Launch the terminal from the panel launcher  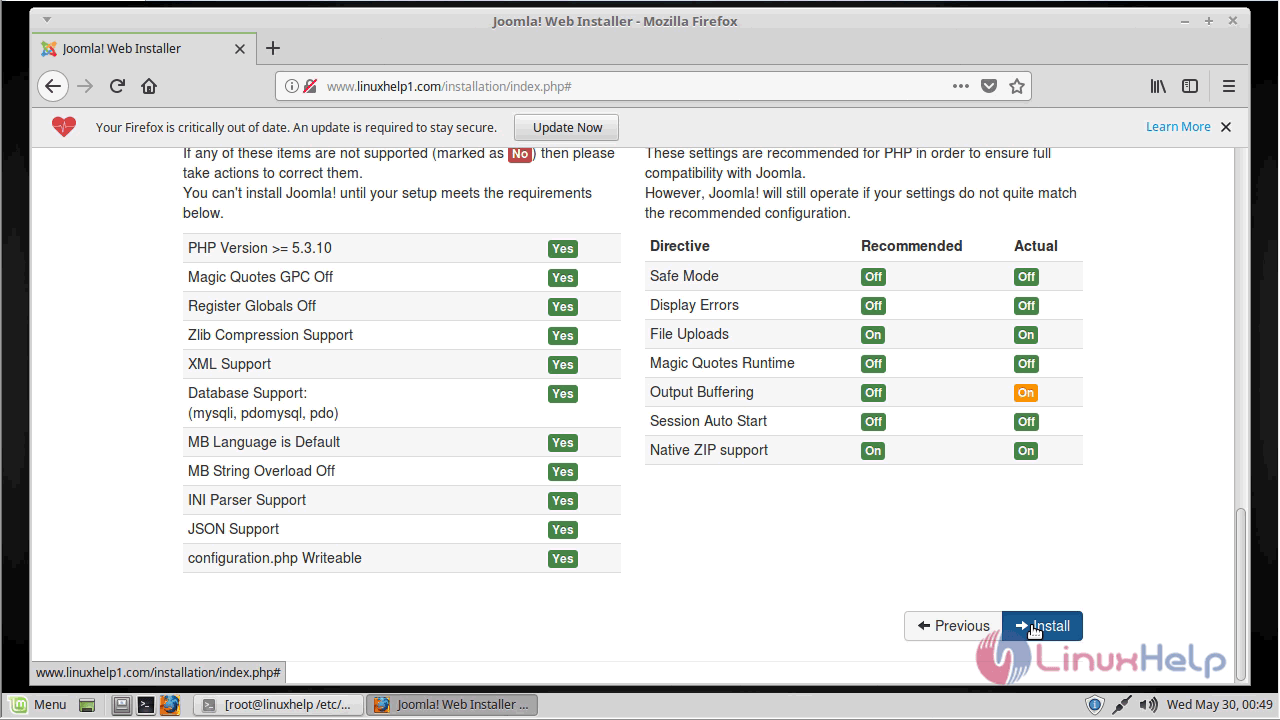click(x=145, y=705)
